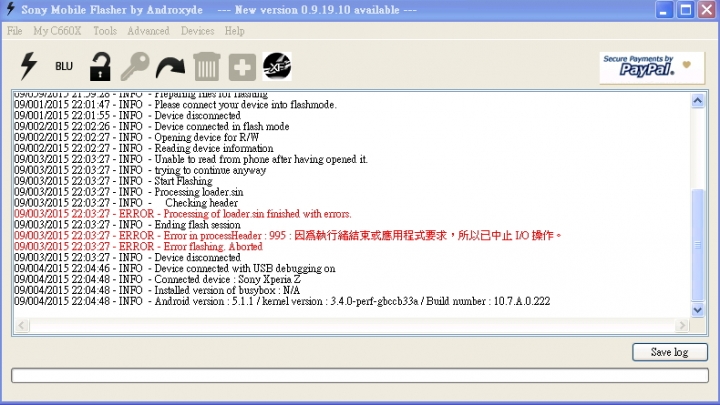Select 'Android version : 5.1.1' log line
Viewport: 720px width, 405px height.
(282, 301)
